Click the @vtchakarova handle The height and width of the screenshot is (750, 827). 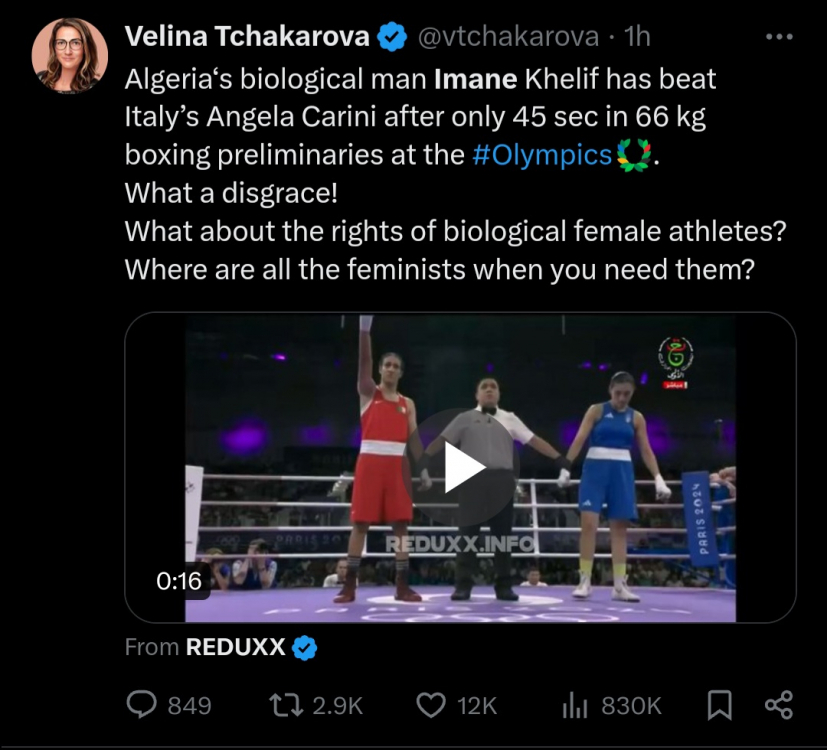tap(507, 37)
